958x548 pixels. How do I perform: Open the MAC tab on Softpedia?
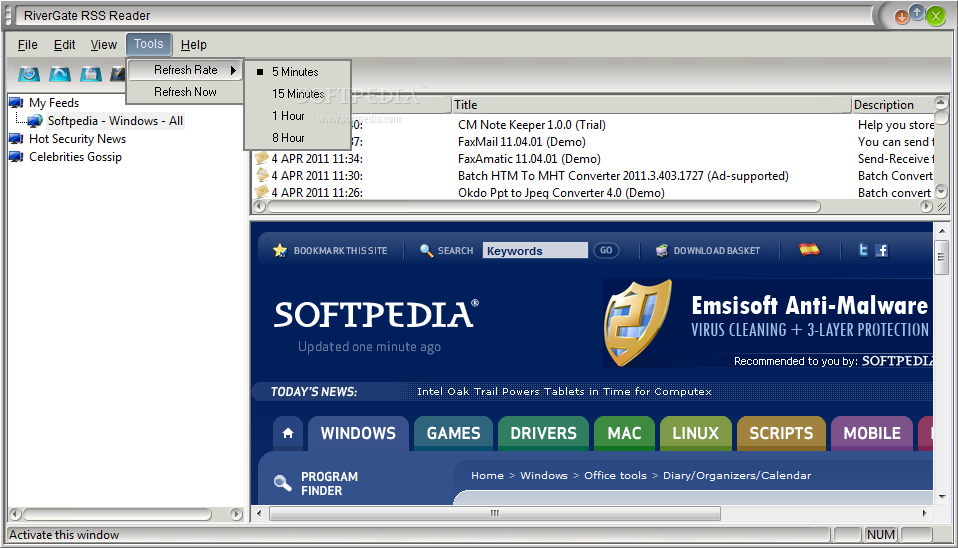point(624,433)
